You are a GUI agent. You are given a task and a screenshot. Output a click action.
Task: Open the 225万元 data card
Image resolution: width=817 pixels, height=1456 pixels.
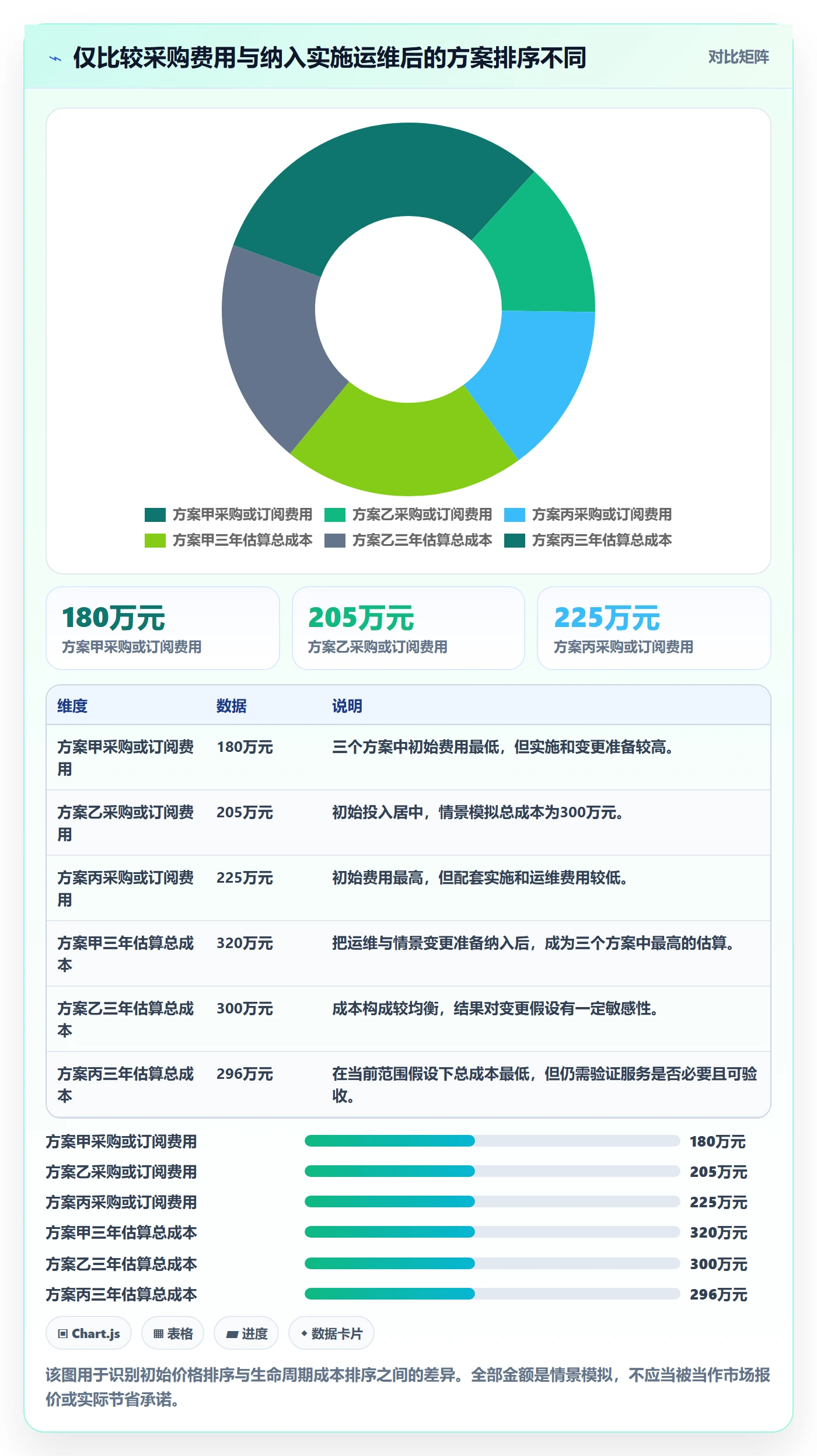point(654,628)
